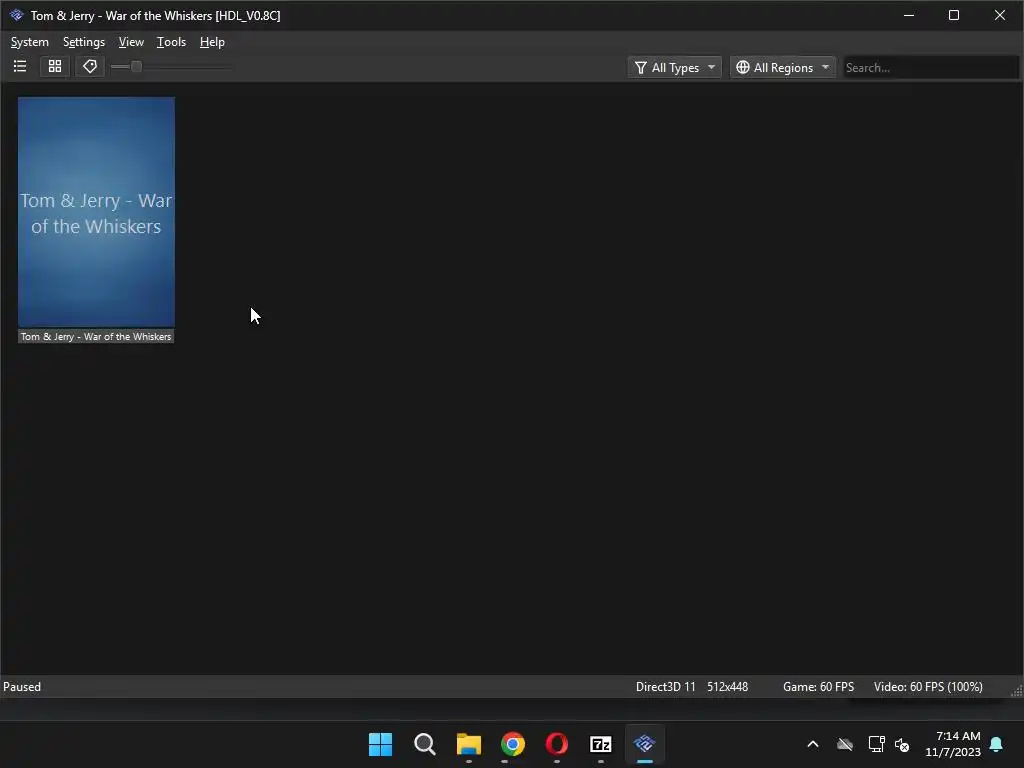
Task: Open Google Chrome from taskbar
Action: click(x=513, y=744)
